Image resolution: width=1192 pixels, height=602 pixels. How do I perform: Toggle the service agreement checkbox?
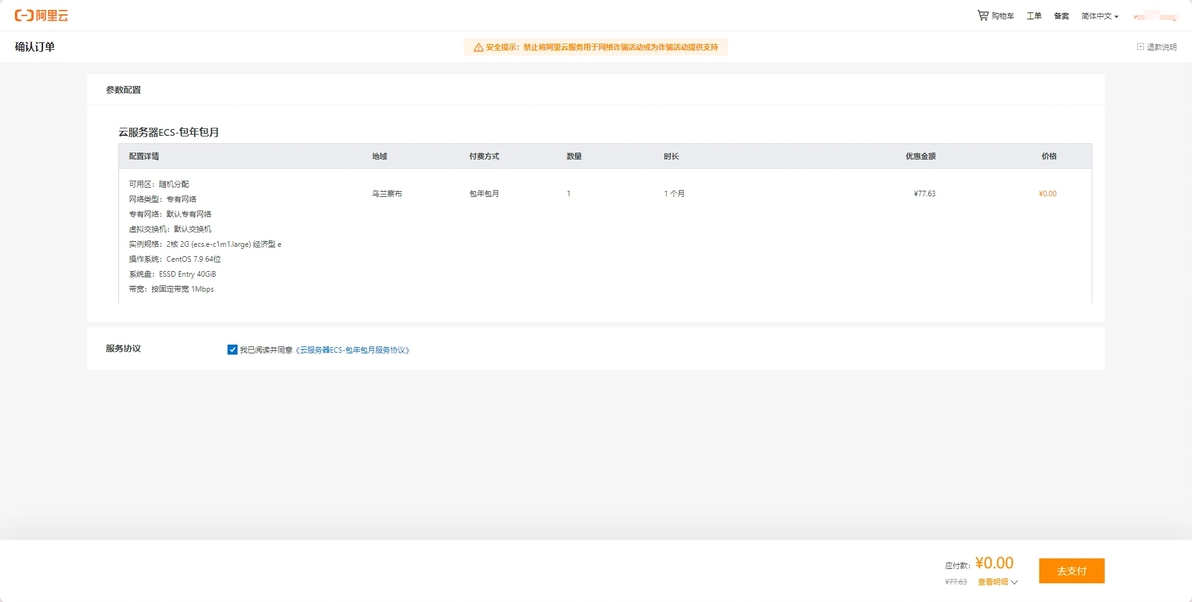(x=232, y=350)
